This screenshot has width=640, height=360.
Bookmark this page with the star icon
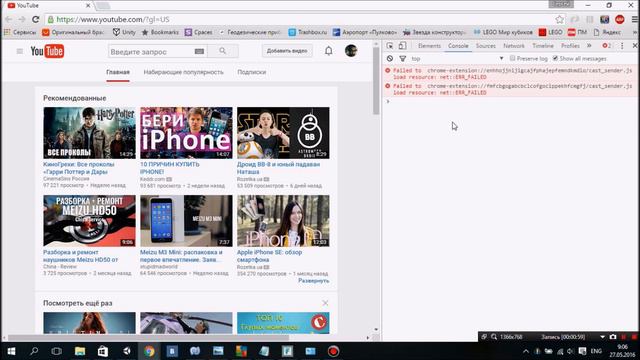560,19
